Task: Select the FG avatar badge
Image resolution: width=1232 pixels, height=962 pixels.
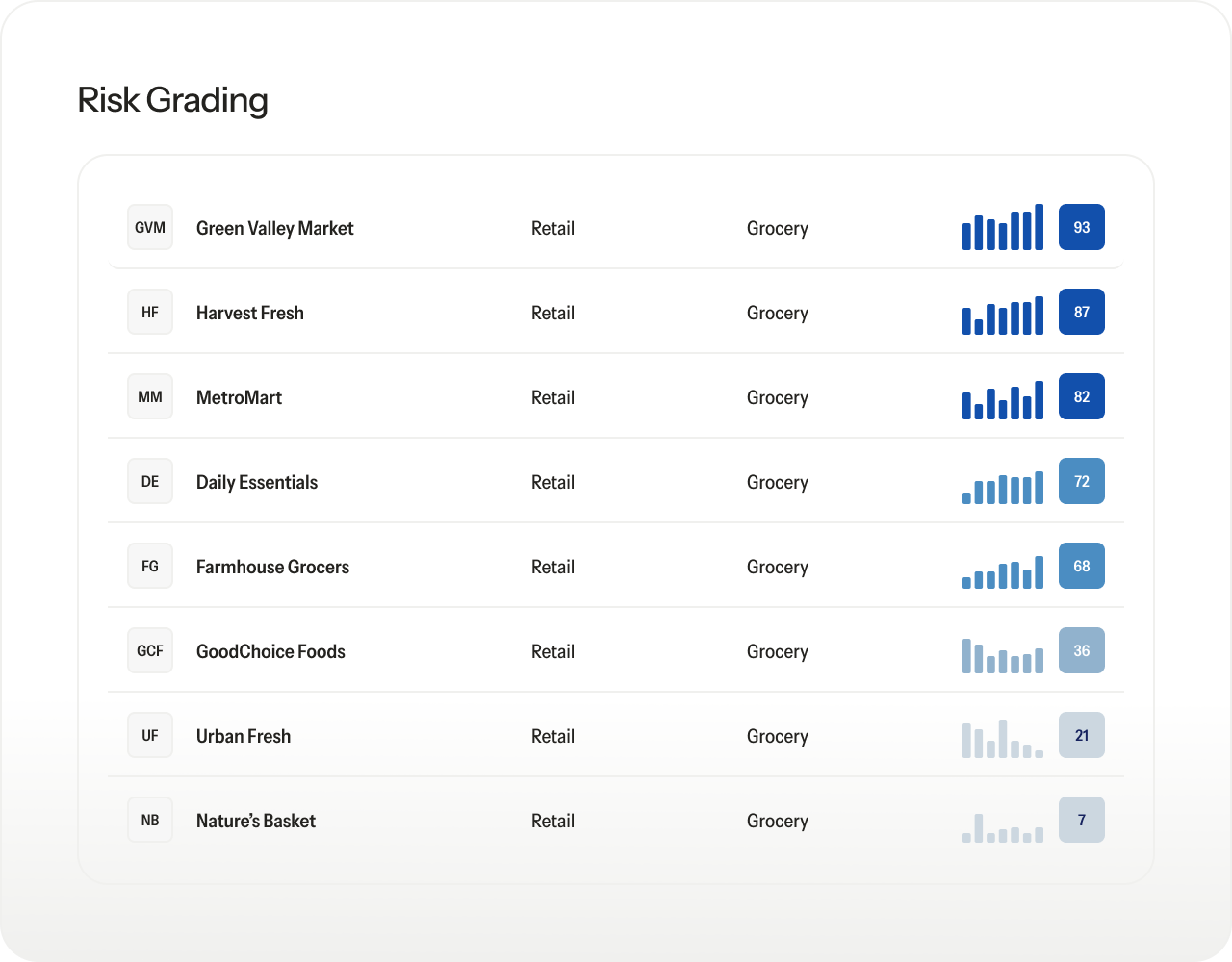Action: [150, 567]
